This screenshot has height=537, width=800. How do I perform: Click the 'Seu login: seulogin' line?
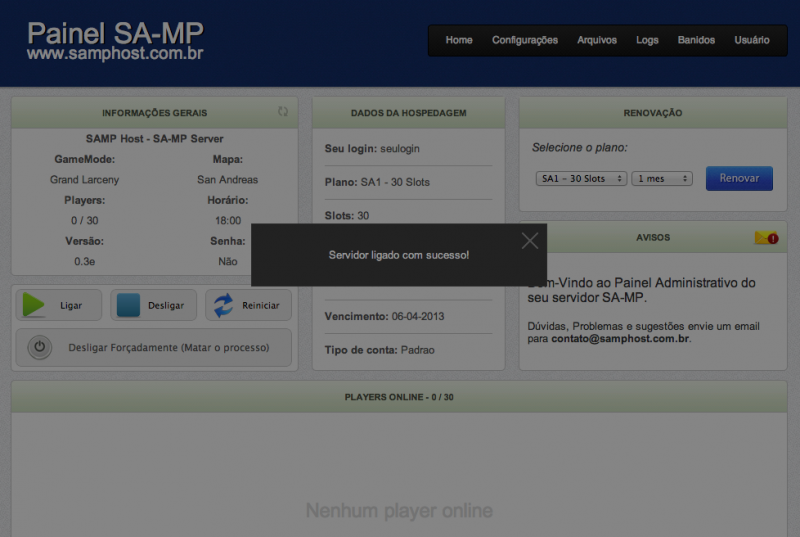(372, 148)
